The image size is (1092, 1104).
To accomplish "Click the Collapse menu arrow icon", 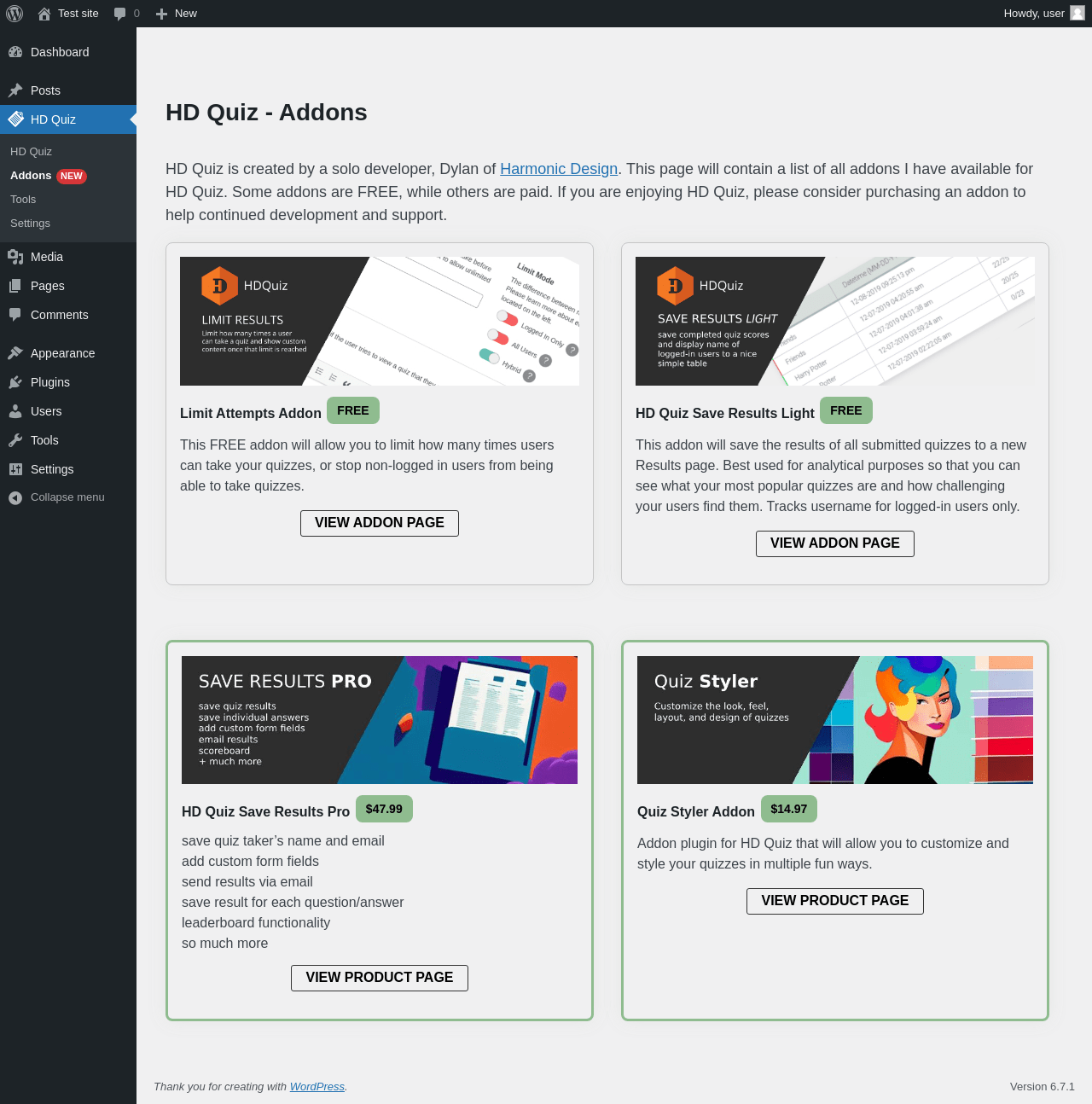I will pyautogui.click(x=15, y=498).
